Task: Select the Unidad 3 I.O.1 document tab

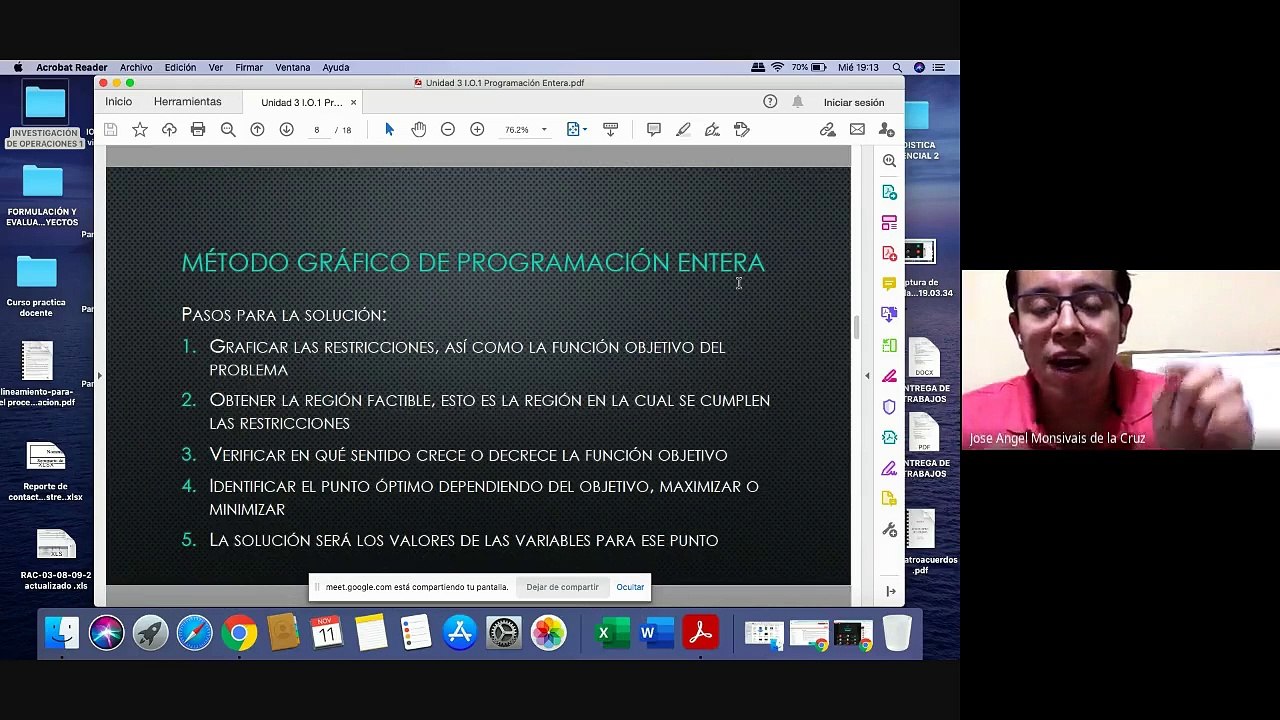Action: coord(301,102)
